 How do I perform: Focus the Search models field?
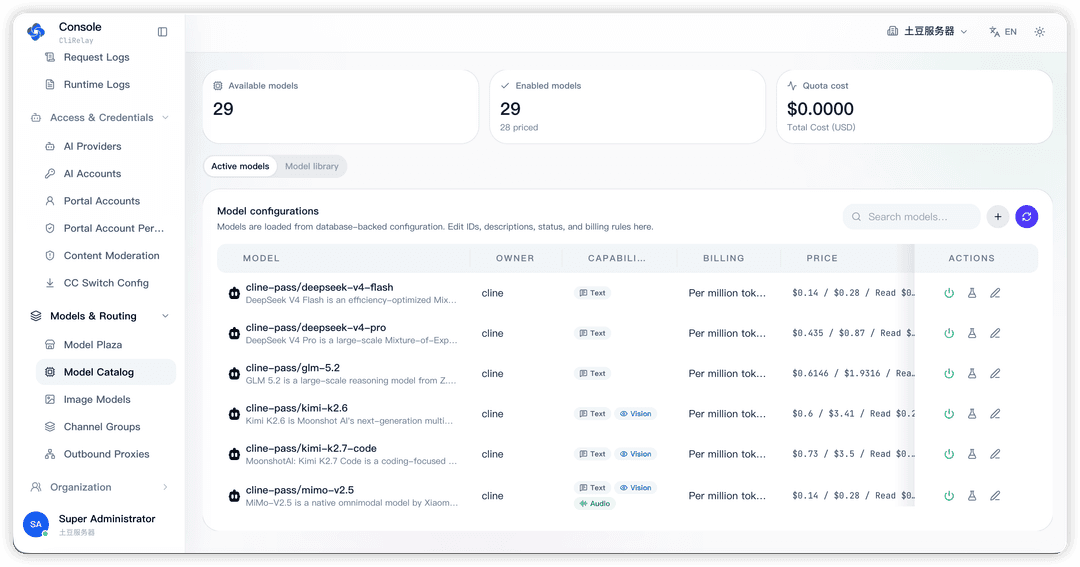click(911, 216)
